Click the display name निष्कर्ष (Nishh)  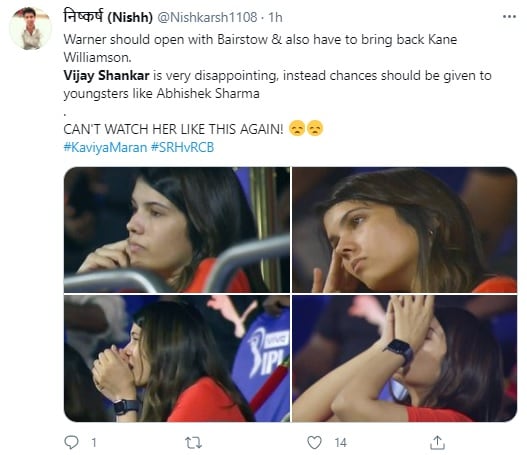tap(108, 16)
